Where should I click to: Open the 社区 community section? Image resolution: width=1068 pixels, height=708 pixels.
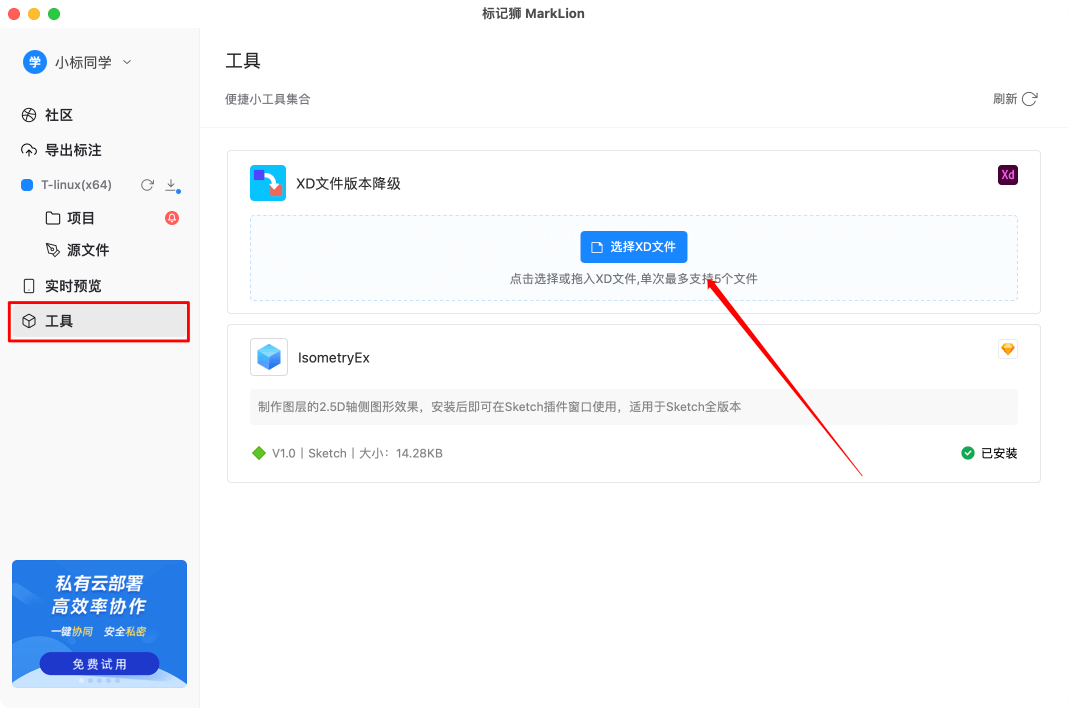[x=59, y=115]
